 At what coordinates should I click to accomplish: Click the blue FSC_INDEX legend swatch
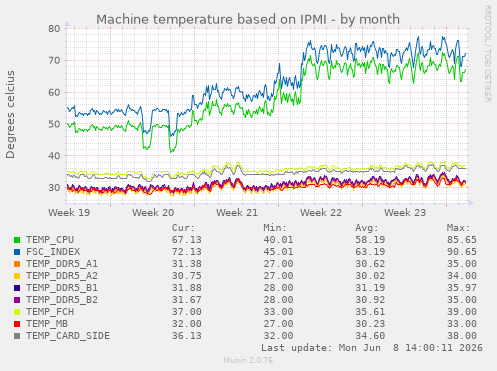(x=17, y=252)
